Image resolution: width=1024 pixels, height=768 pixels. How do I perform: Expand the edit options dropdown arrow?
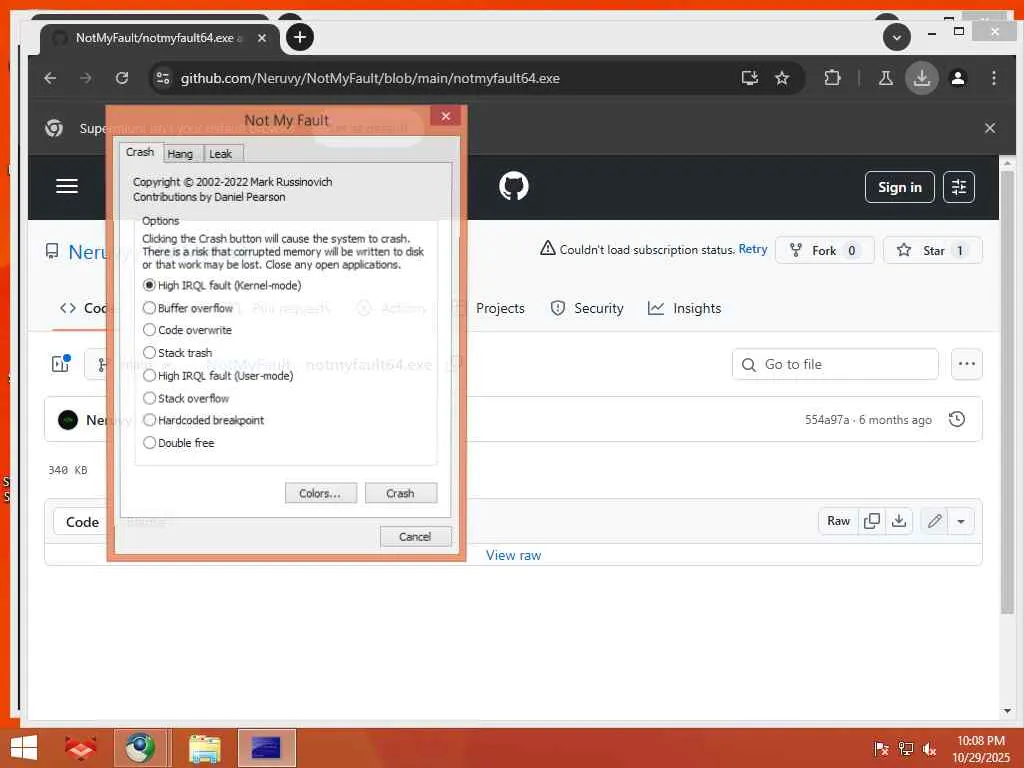(961, 521)
